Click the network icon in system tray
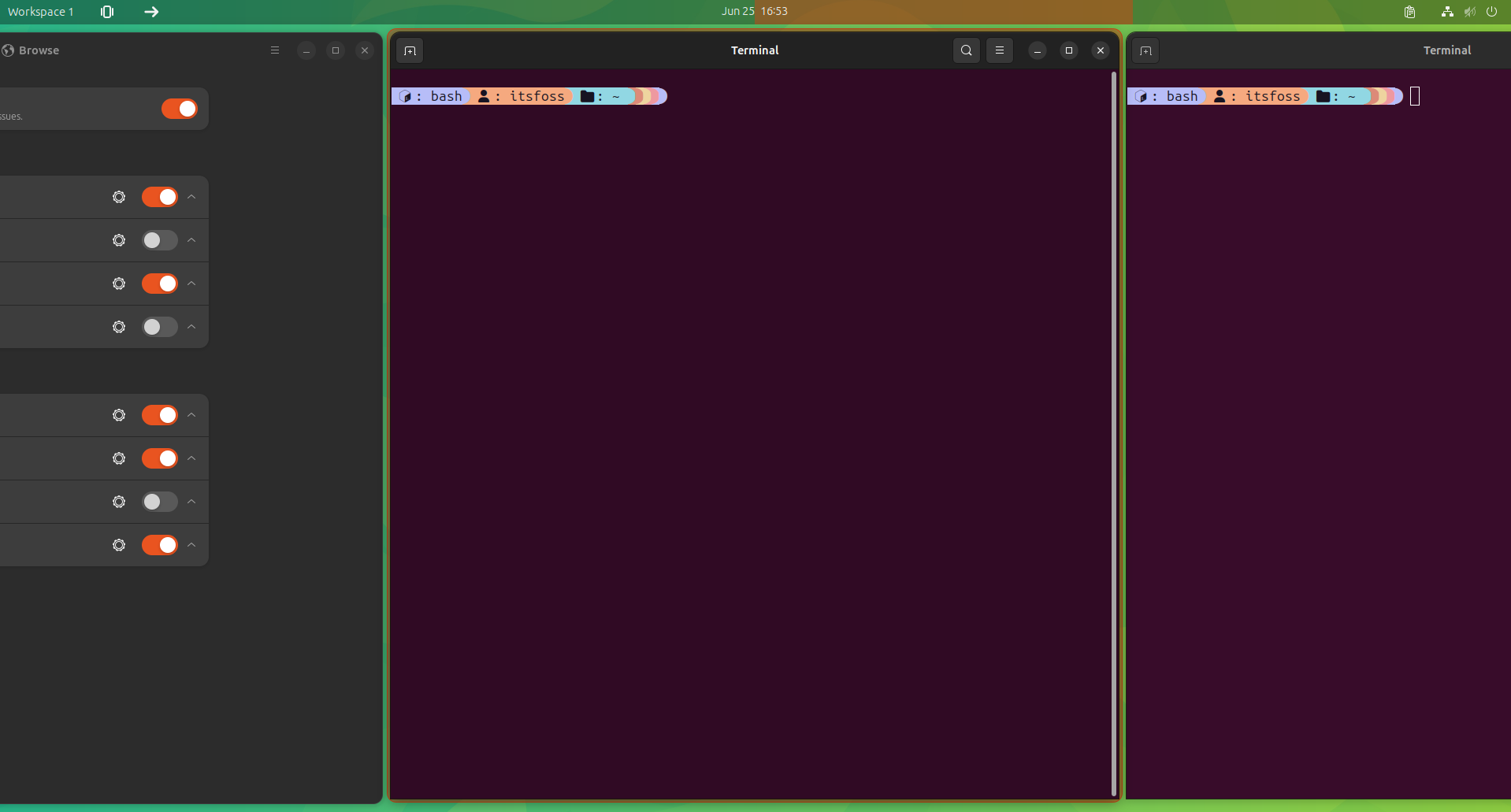 point(1447,12)
